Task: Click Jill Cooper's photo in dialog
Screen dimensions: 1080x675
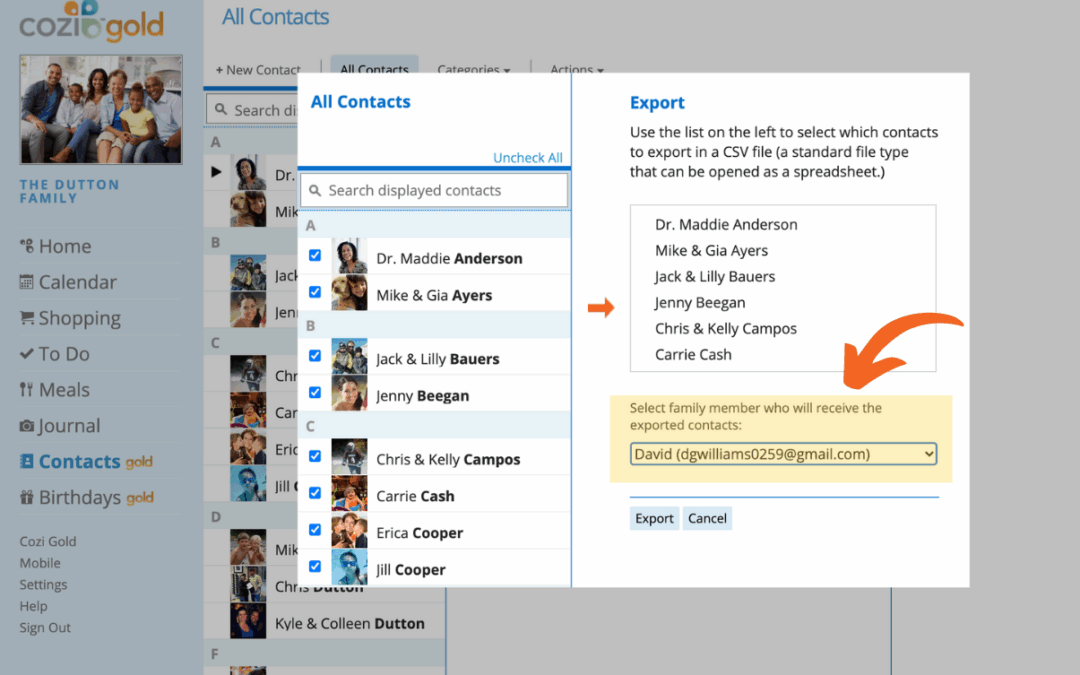Action: click(349, 567)
